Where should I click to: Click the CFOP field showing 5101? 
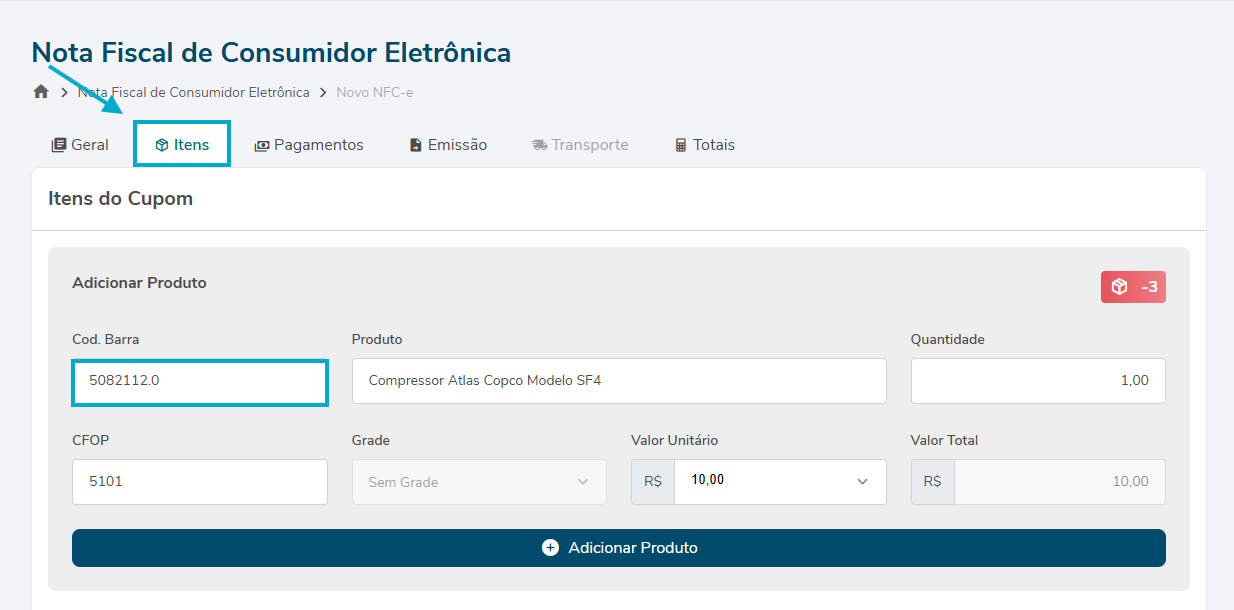point(200,482)
